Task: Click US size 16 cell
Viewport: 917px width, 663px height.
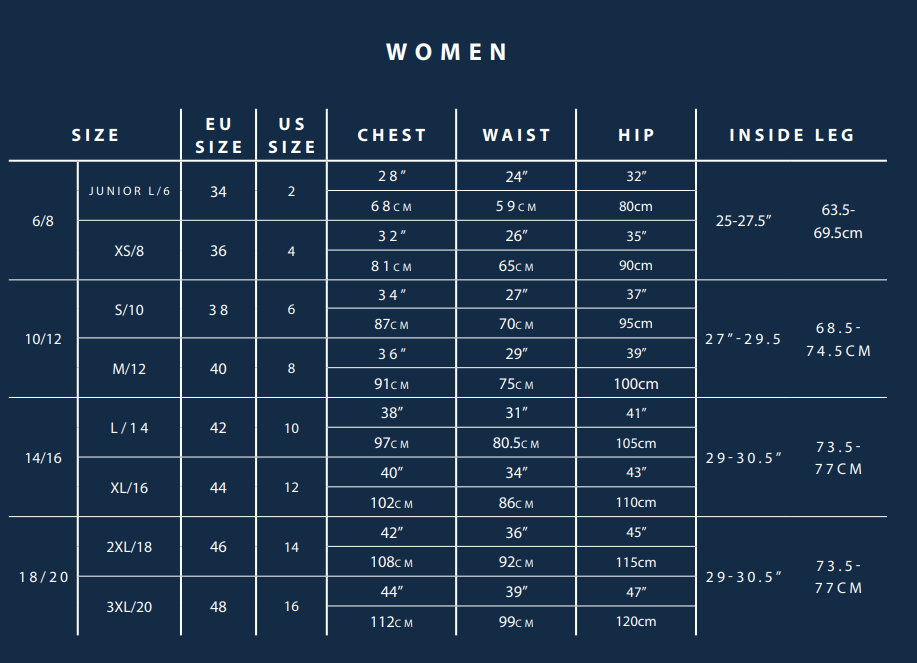Action: click(291, 606)
